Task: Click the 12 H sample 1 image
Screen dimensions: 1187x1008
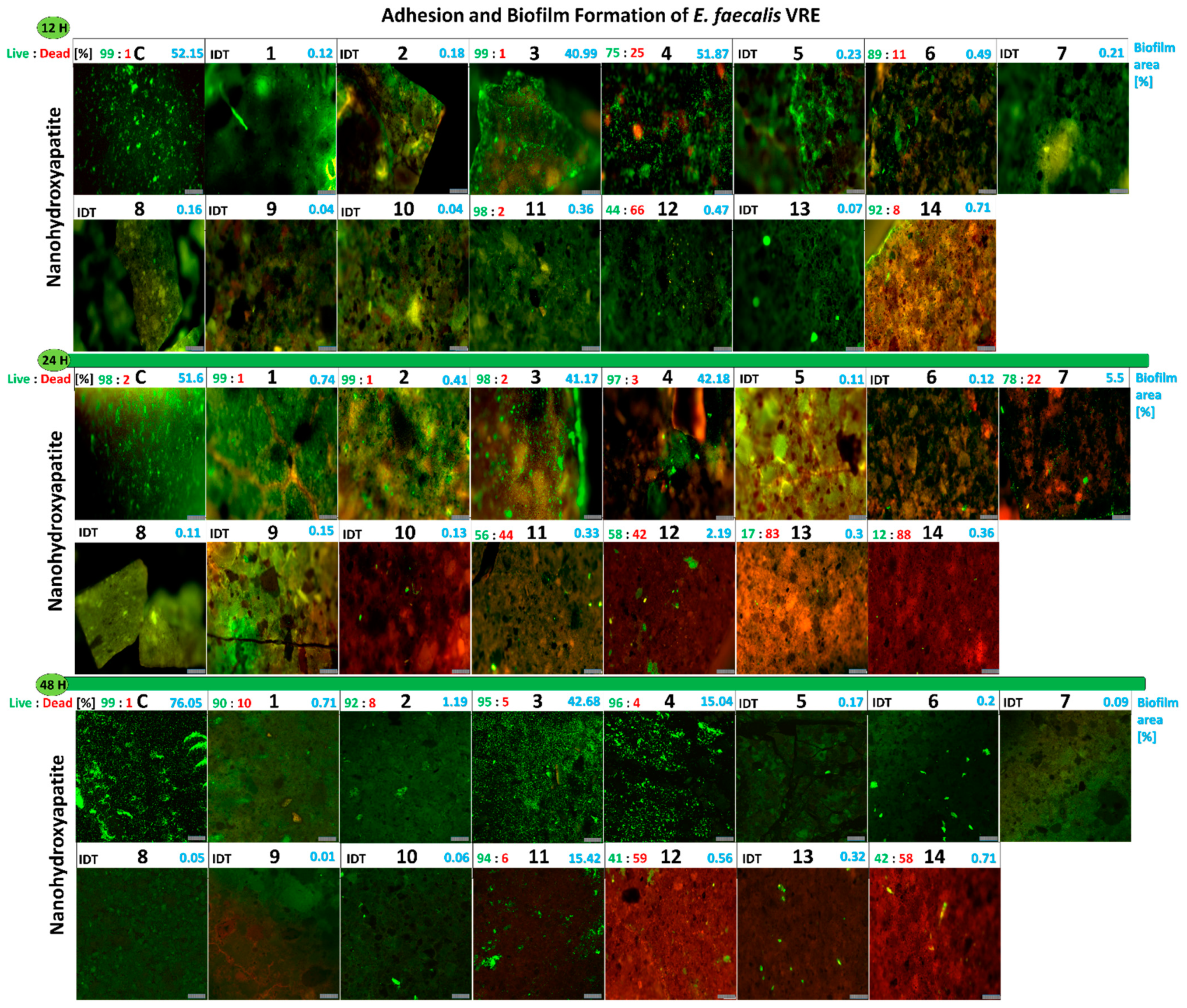Action: pos(270,129)
